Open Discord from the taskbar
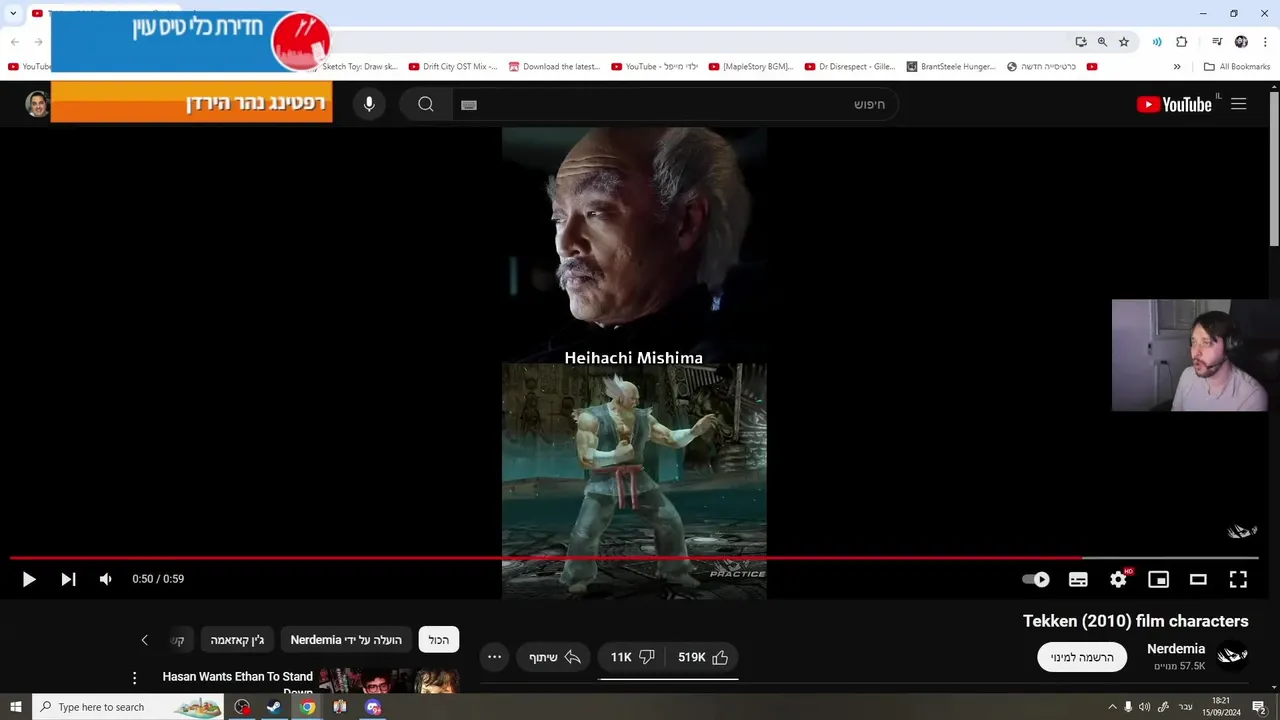 point(373,707)
